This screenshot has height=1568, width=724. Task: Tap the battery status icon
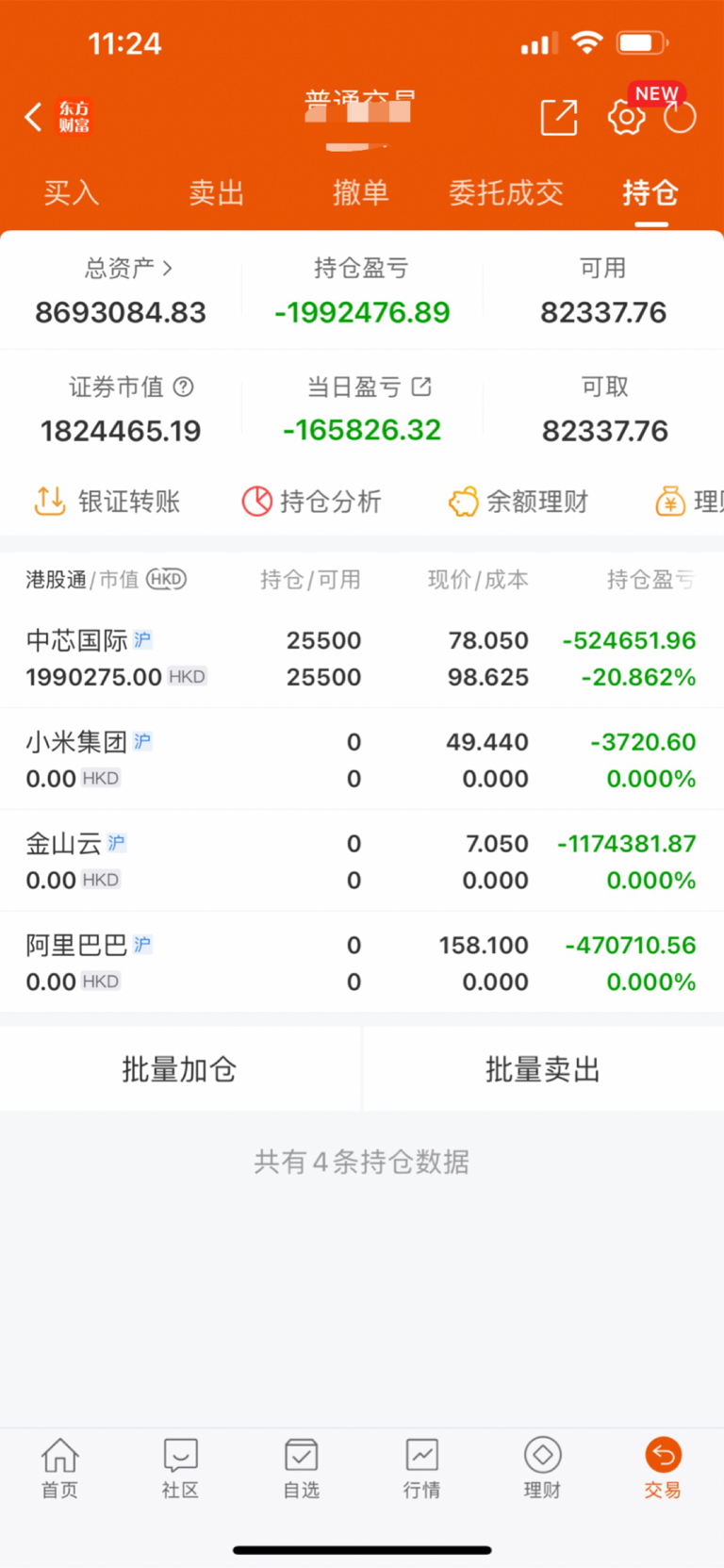642,42
